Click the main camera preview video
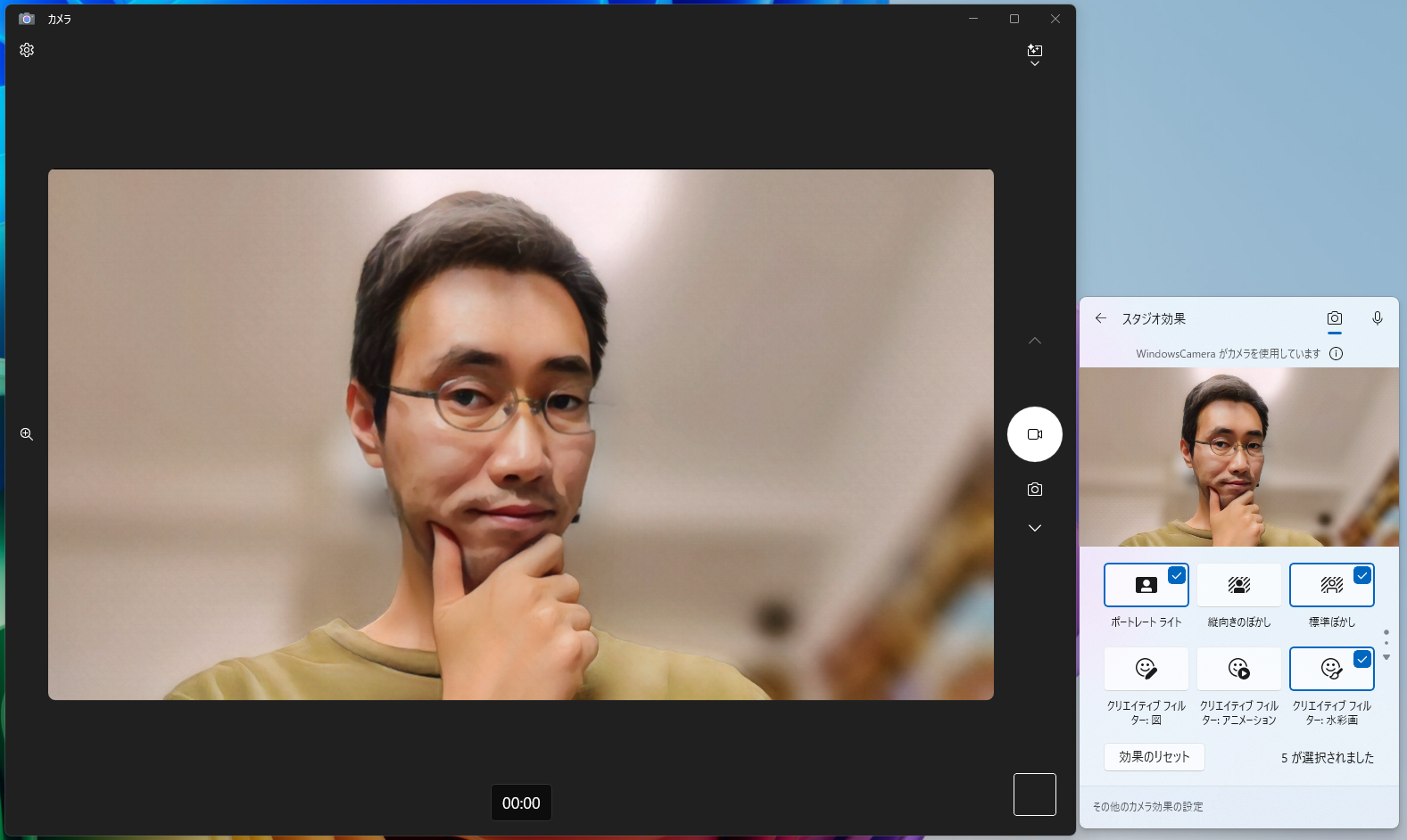1407x840 pixels. 521,434
